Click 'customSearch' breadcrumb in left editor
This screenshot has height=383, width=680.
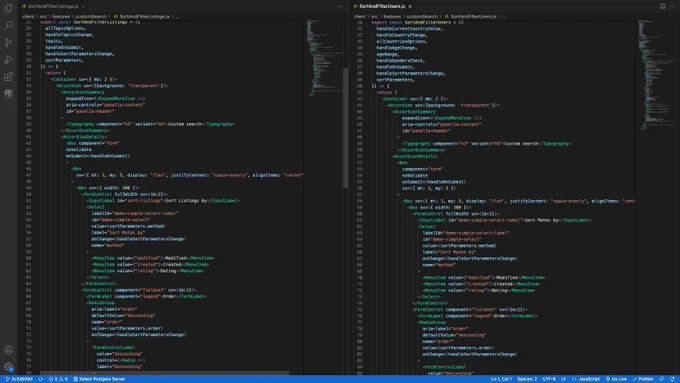[91, 16]
